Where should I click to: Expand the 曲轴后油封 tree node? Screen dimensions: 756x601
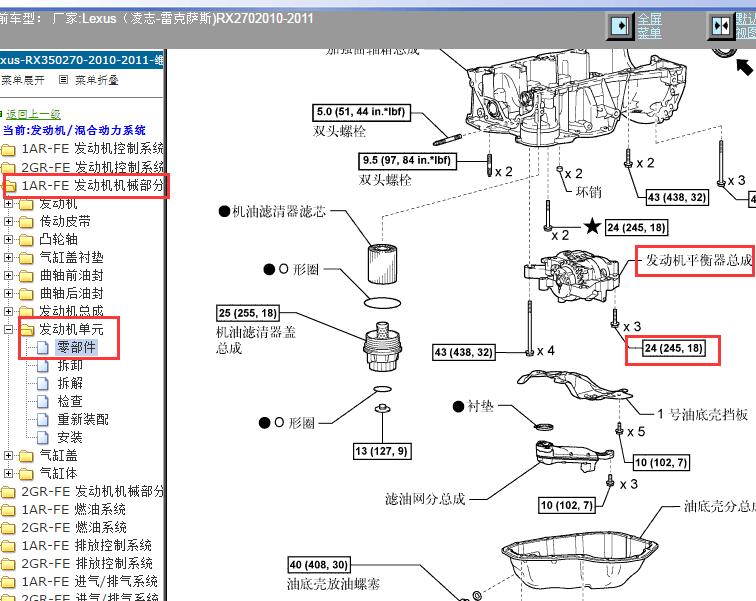click(x=8, y=294)
